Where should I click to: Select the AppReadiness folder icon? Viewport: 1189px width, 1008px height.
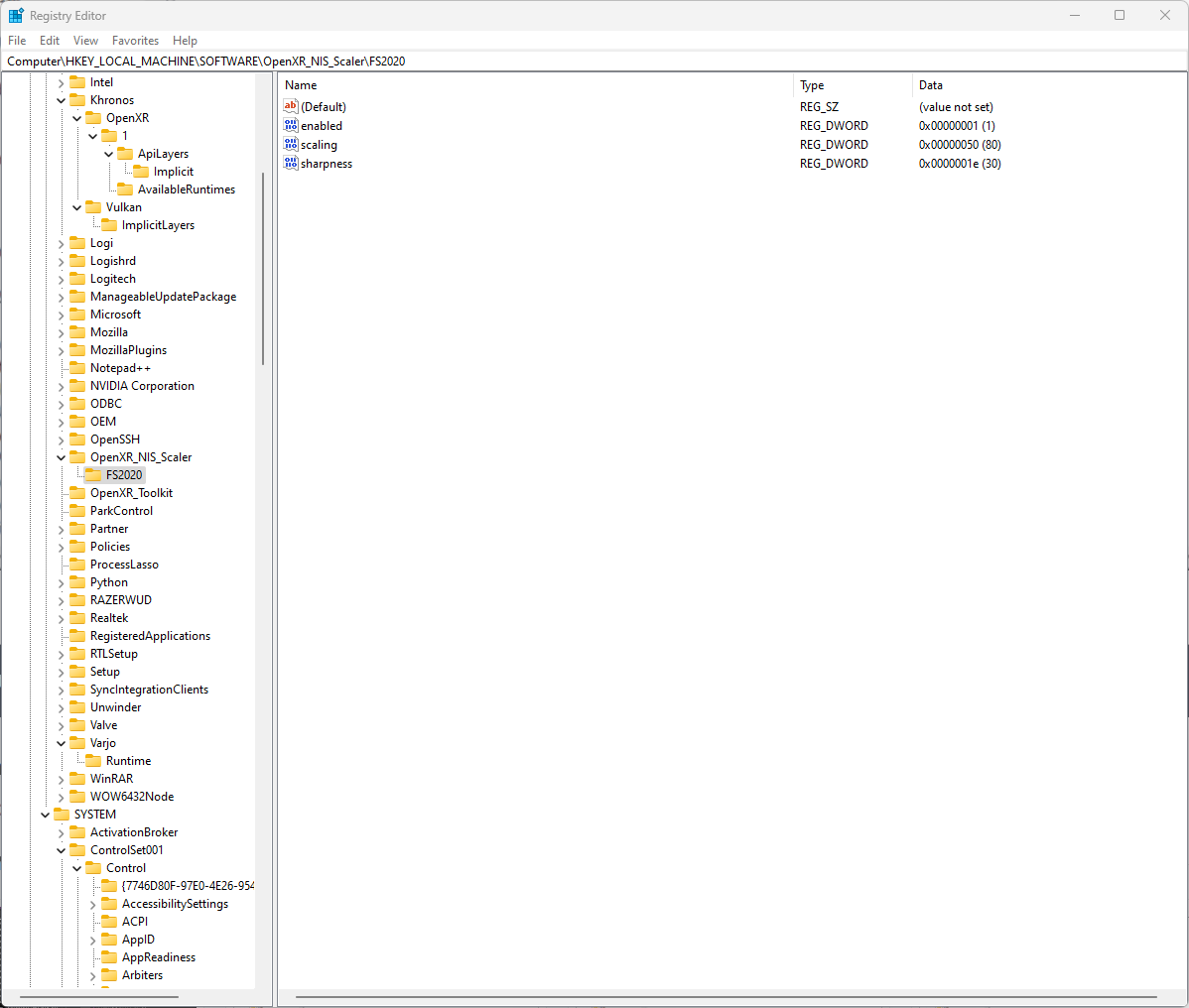[x=109, y=957]
